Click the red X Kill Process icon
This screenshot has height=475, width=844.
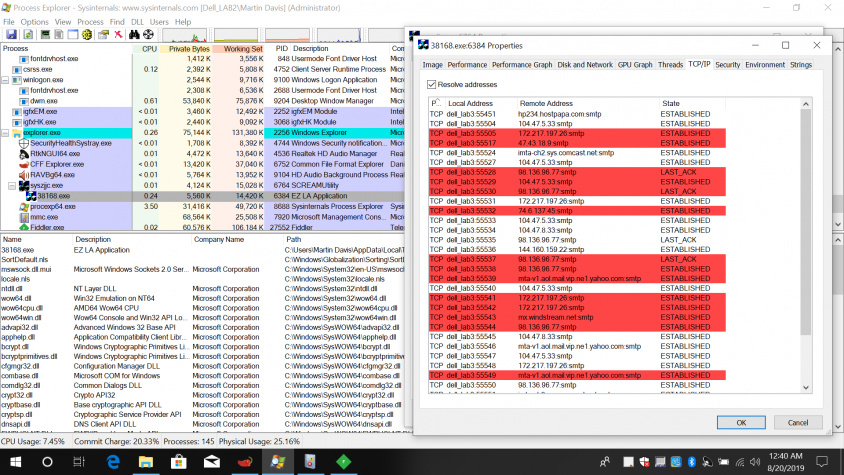pyautogui.click(x=118, y=35)
